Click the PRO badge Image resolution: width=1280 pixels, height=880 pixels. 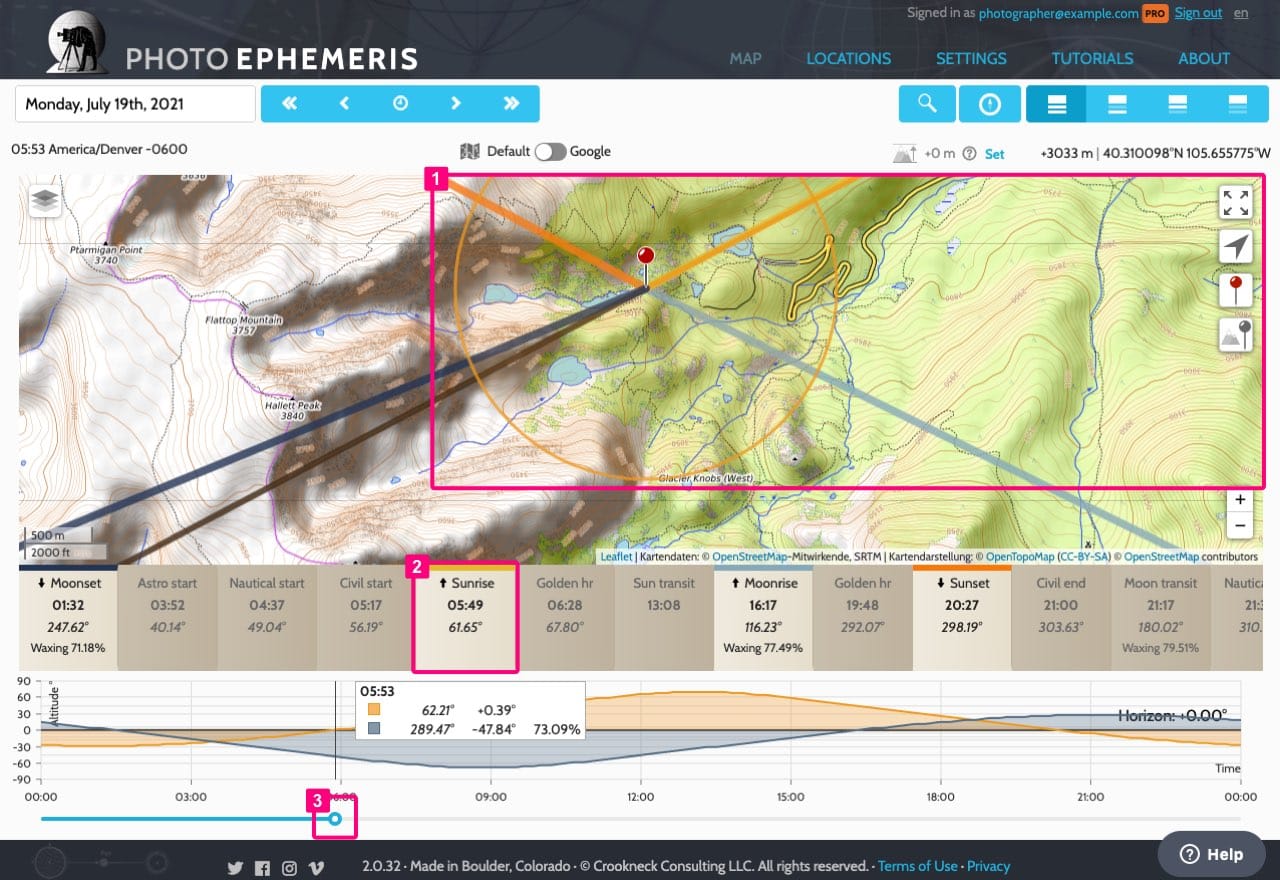[x=1155, y=14]
